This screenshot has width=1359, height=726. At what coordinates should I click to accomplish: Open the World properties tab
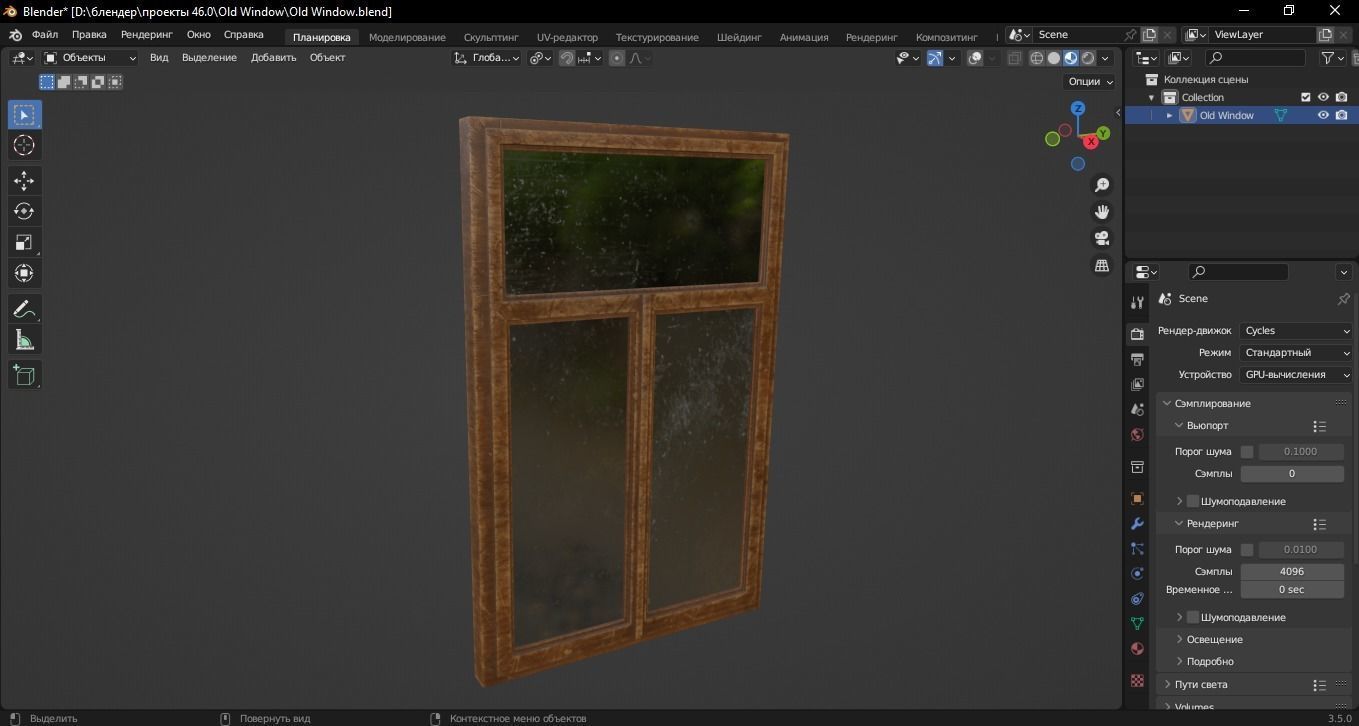1137,435
